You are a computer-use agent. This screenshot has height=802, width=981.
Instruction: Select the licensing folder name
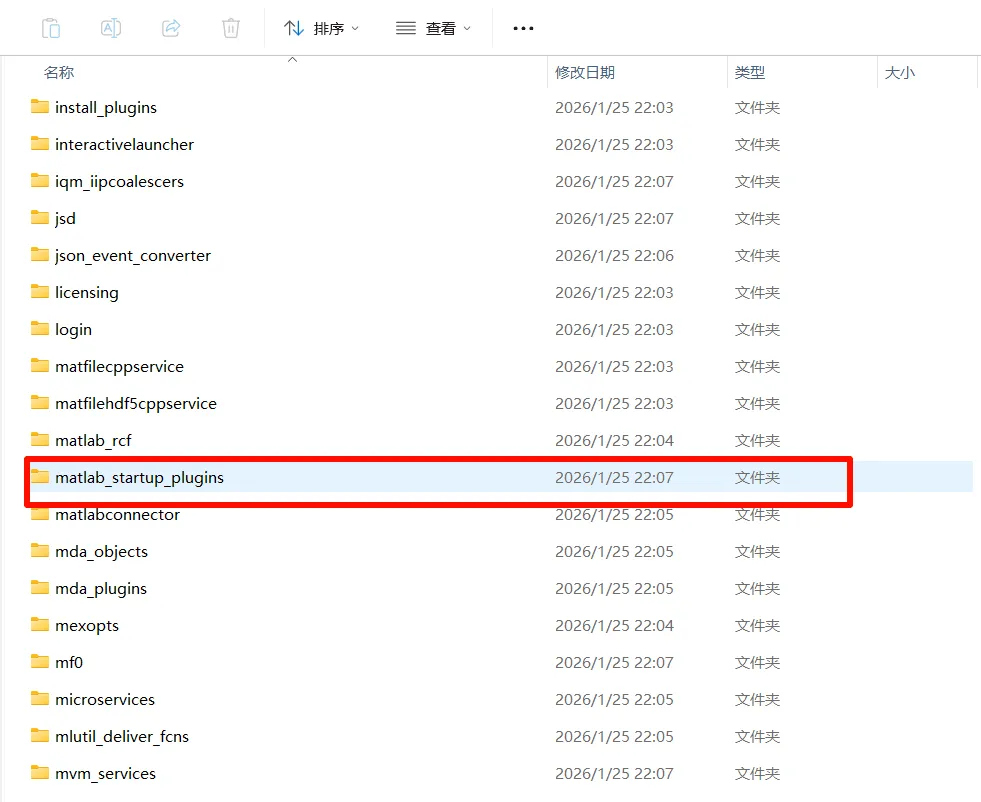pyautogui.click(x=86, y=293)
